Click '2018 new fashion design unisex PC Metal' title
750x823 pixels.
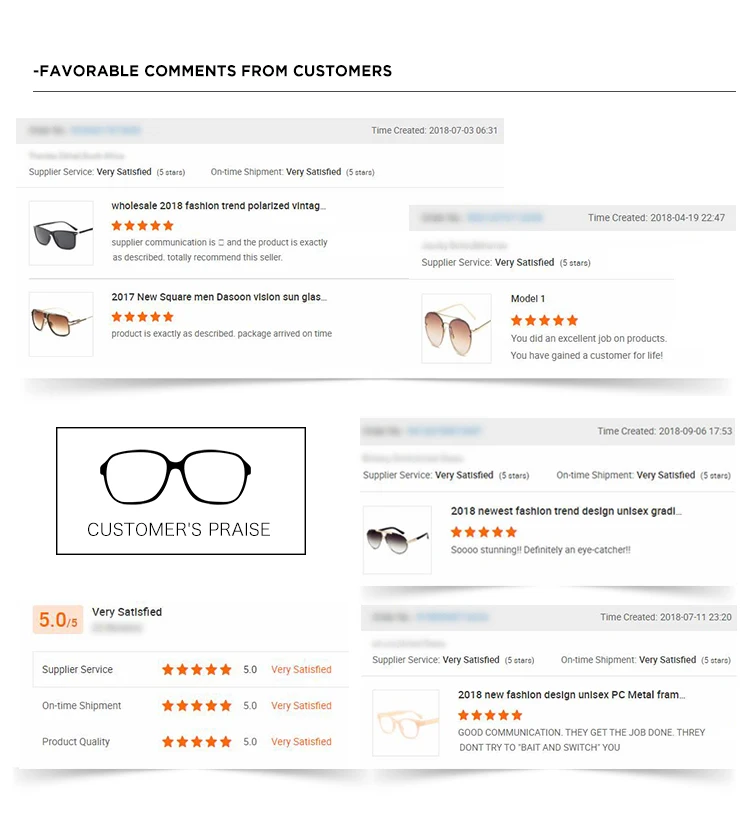tap(572, 695)
